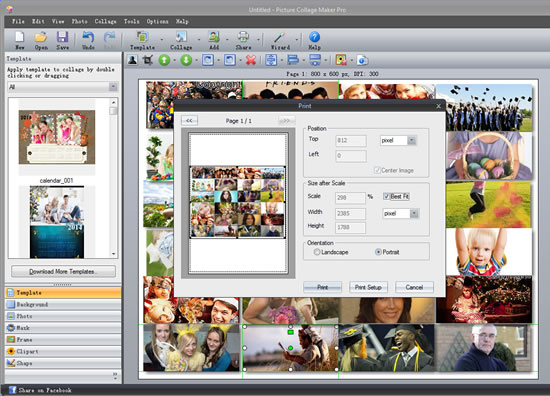Switch to the Photo panel tab

(x=63, y=316)
